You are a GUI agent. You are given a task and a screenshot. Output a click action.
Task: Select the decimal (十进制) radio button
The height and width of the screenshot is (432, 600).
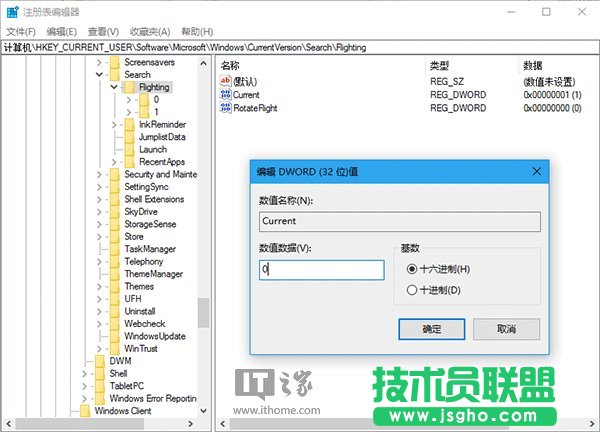tap(412, 290)
